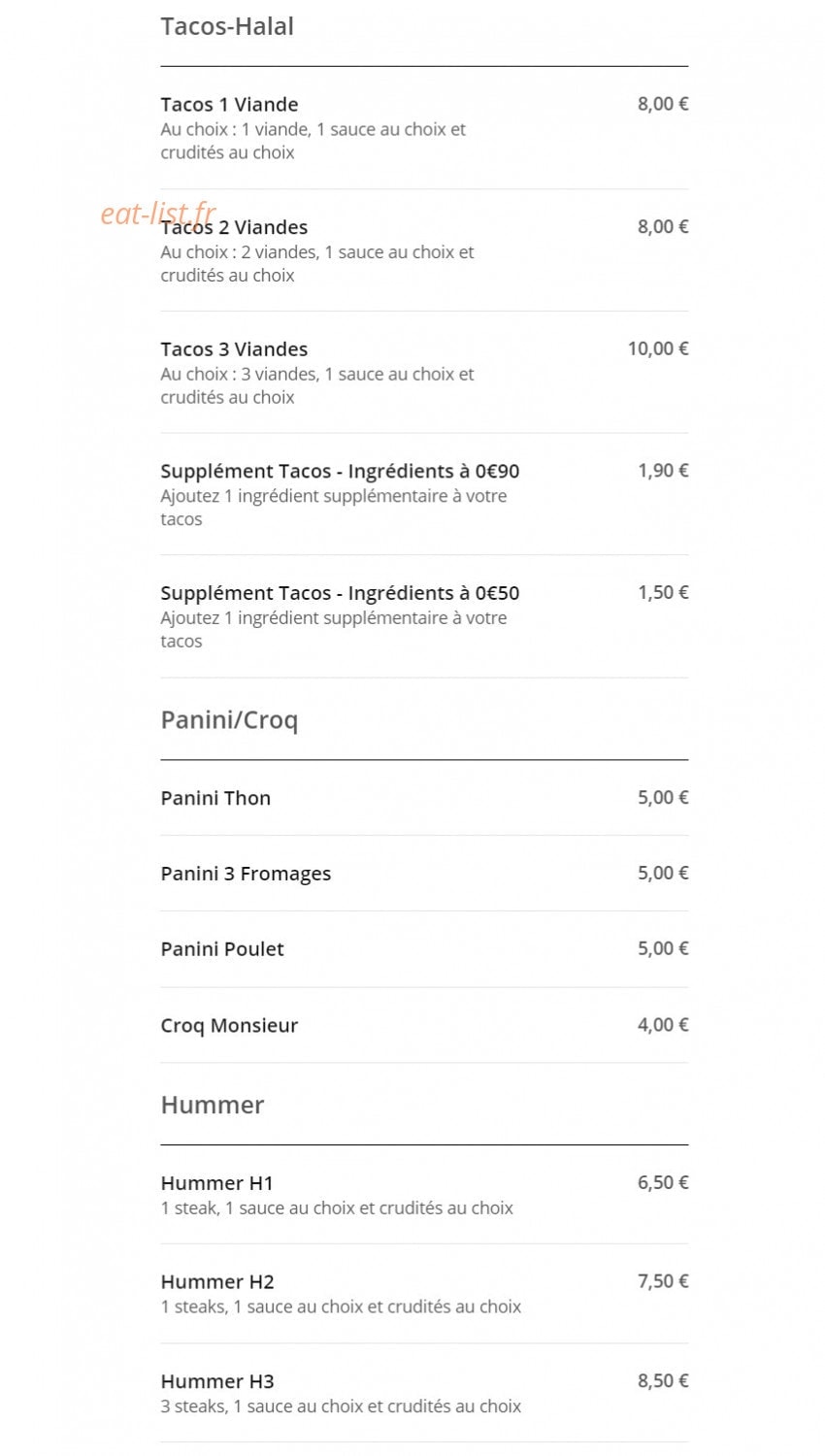Open the Tacos-Halal section heading

(x=227, y=26)
